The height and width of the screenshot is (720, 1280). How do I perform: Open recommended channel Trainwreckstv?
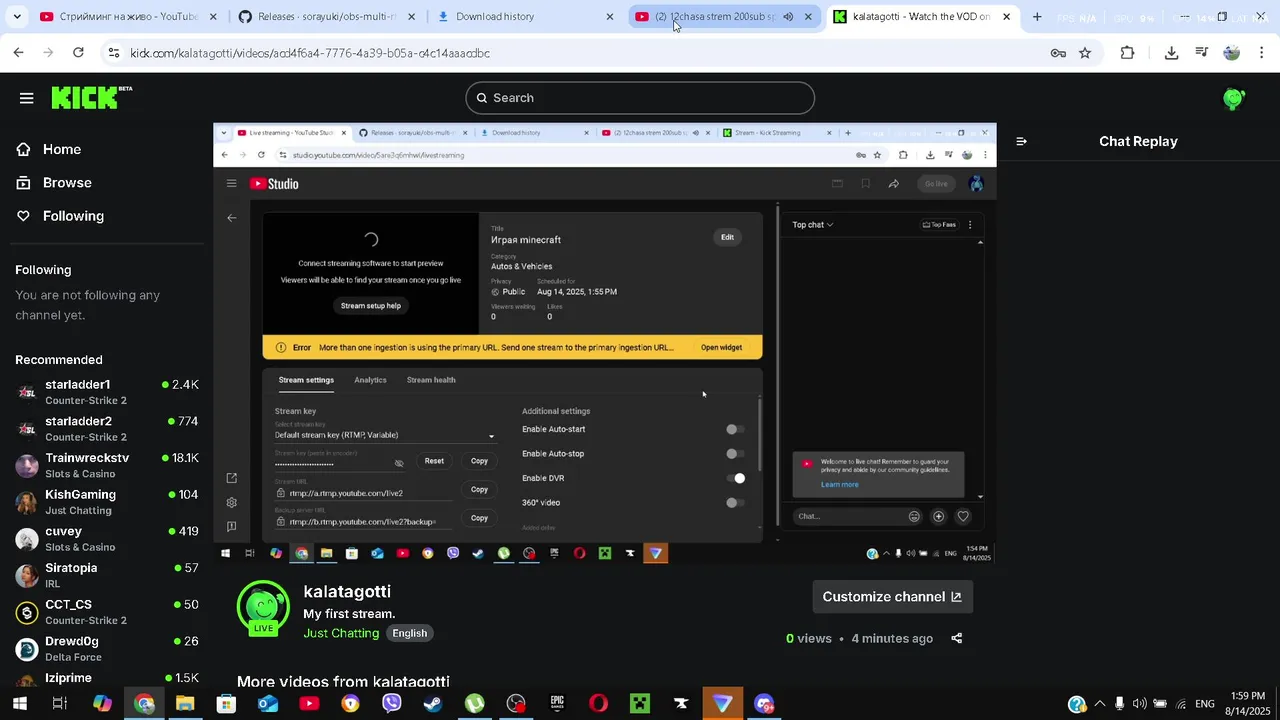(x=106, y=465)
